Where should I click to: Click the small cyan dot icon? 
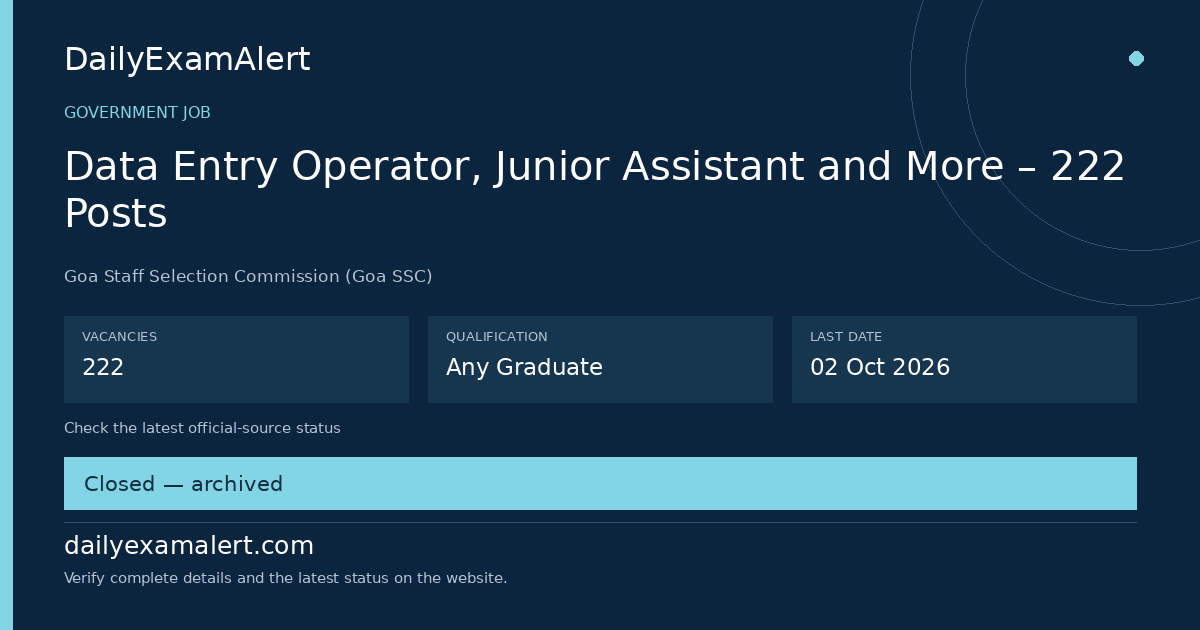click(x=1136, y=58)
